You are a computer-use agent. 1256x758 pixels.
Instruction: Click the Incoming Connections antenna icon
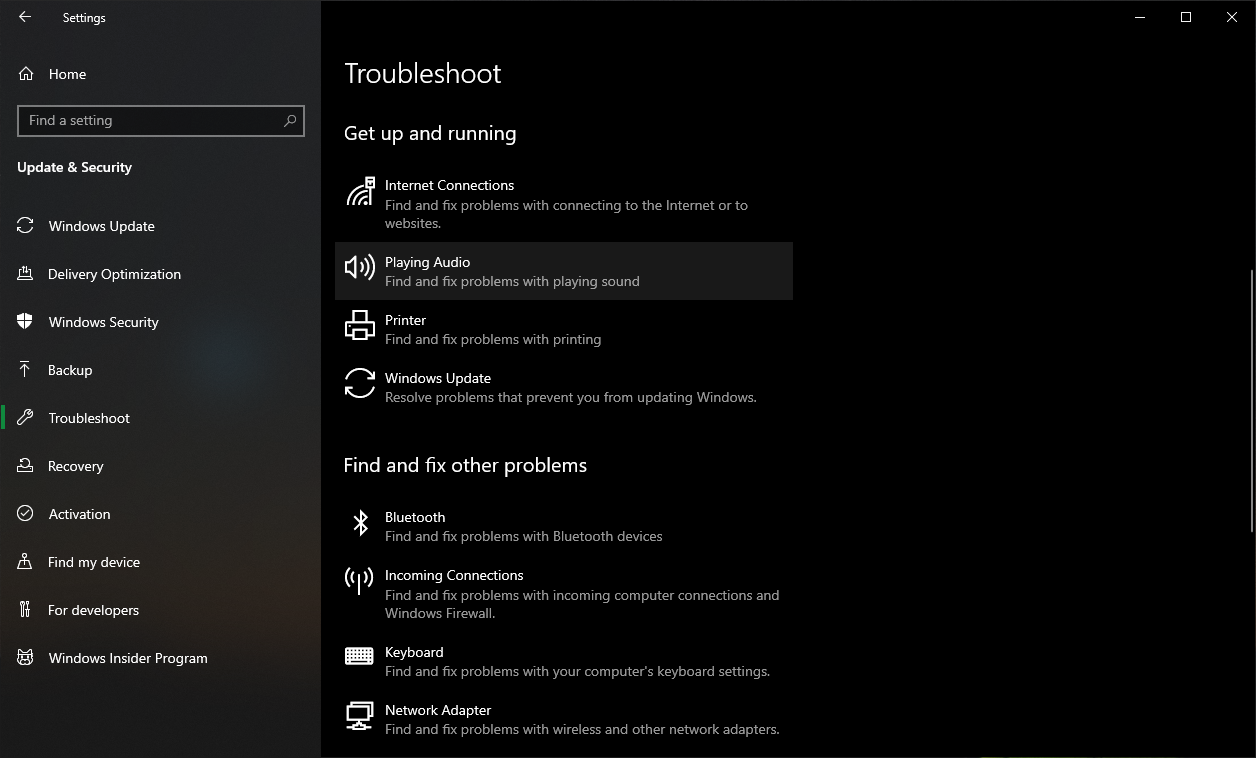359,581
